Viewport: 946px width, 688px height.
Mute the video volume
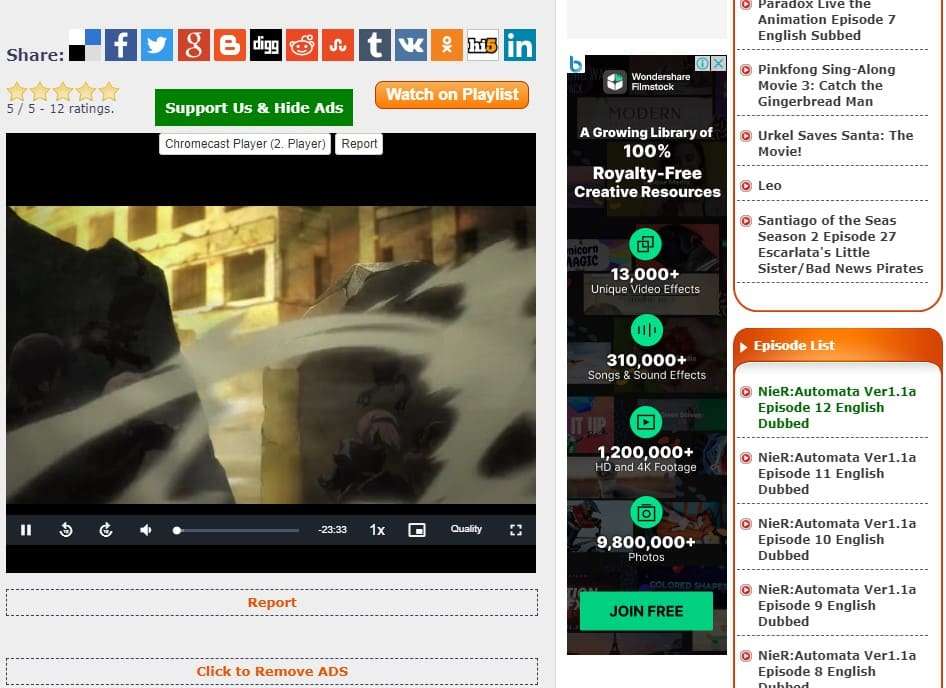(145, 530)
